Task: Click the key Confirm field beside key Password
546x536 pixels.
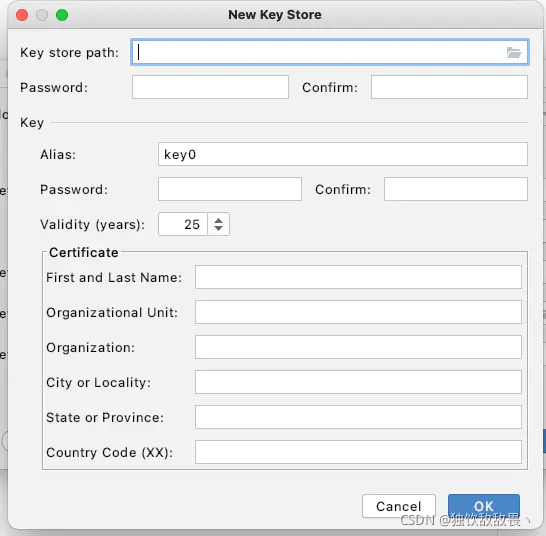Action: click(x=456, y=189)
